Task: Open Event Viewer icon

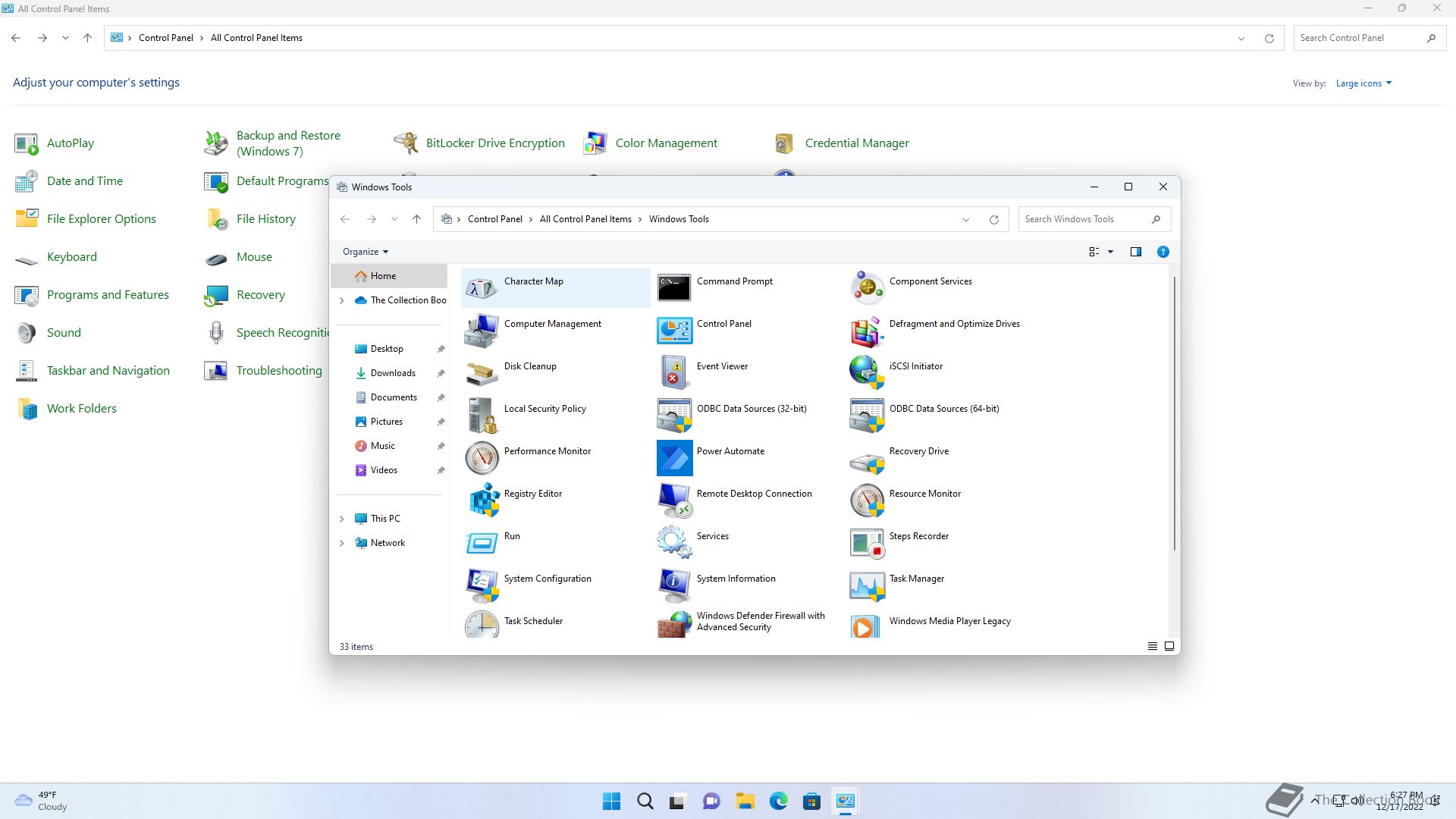Action: coord(674,373)
